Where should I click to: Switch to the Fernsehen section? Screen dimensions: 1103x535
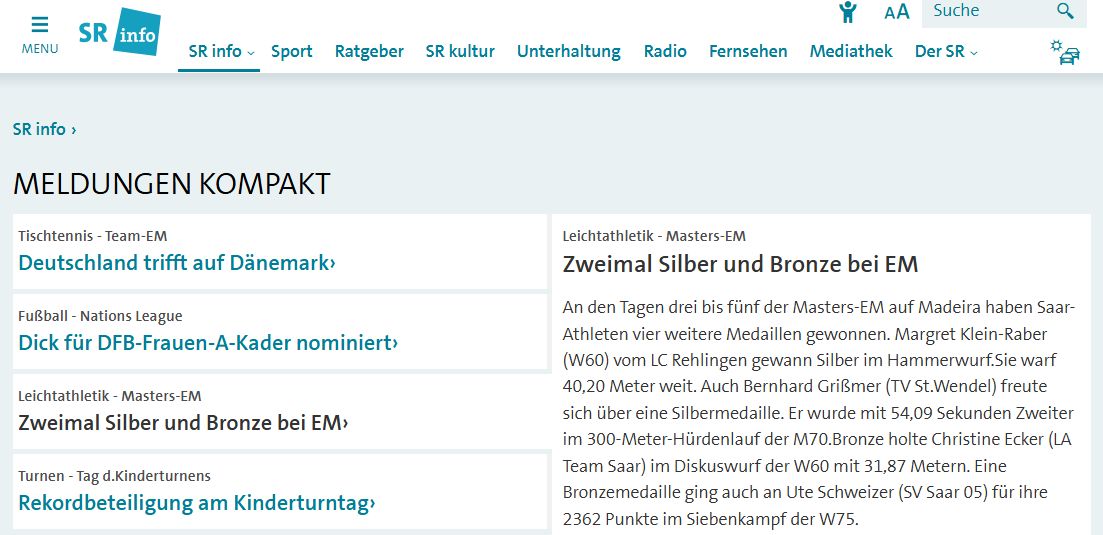(x=748, y=51)
